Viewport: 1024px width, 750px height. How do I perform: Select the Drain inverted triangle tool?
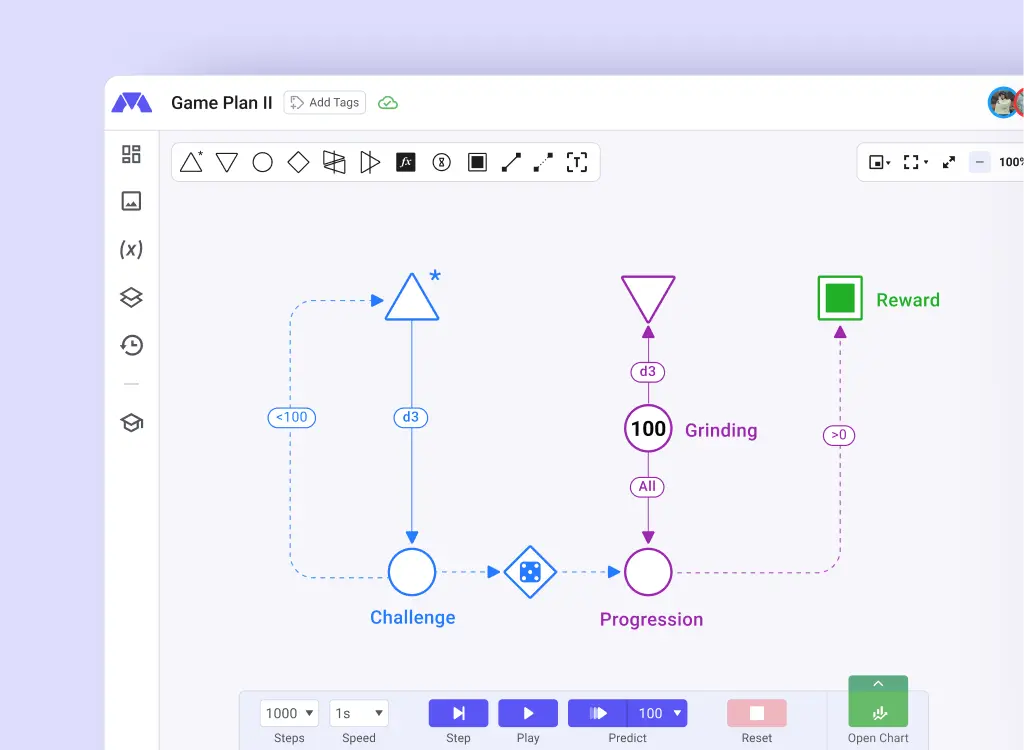pos(227,162)
